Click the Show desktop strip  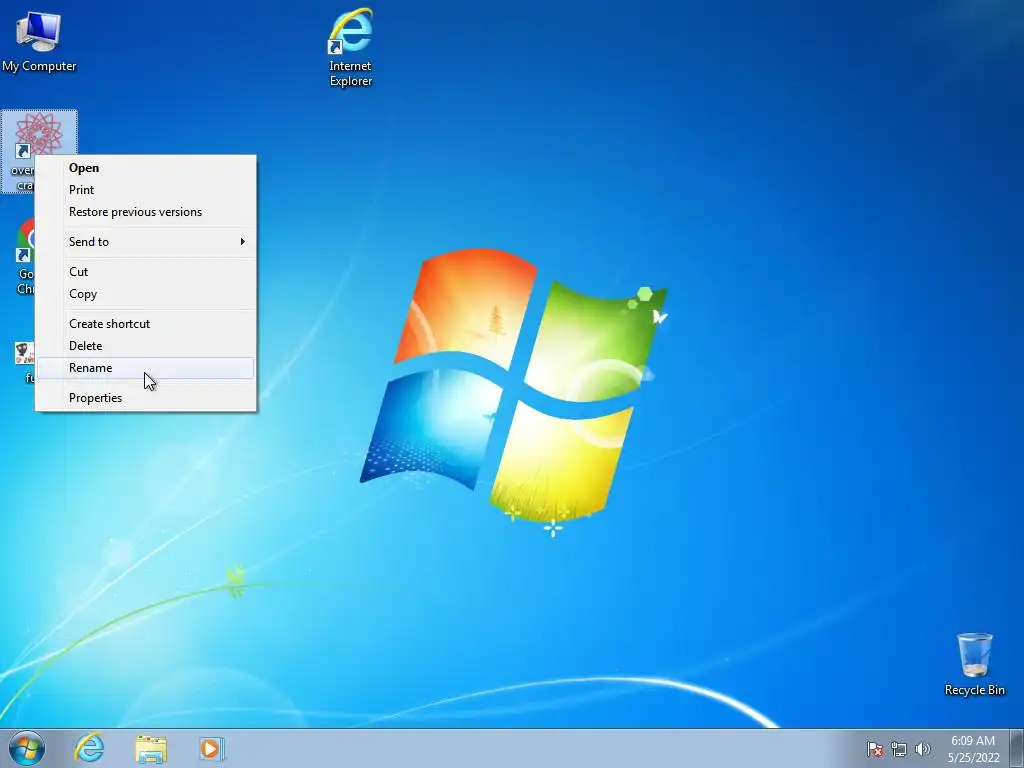click(1017, 748)
